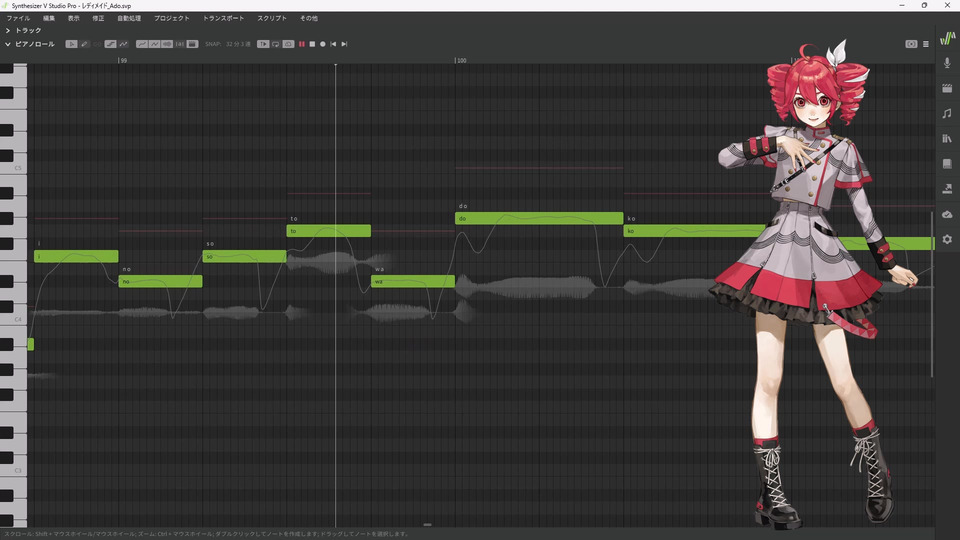This screenshot has width=960, height=540.
Task: Select the note with lyric 'to'
Action: click(x=329, y=231)
